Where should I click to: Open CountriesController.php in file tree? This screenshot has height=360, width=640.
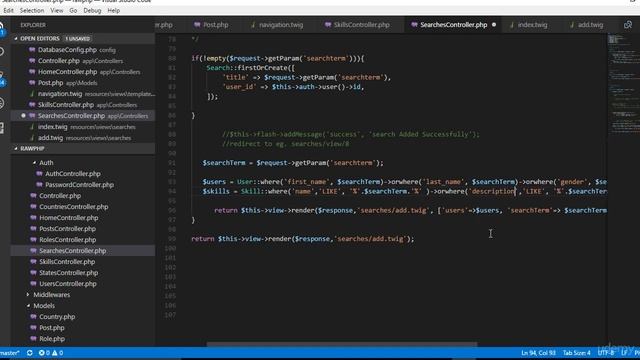pos(82,207)
